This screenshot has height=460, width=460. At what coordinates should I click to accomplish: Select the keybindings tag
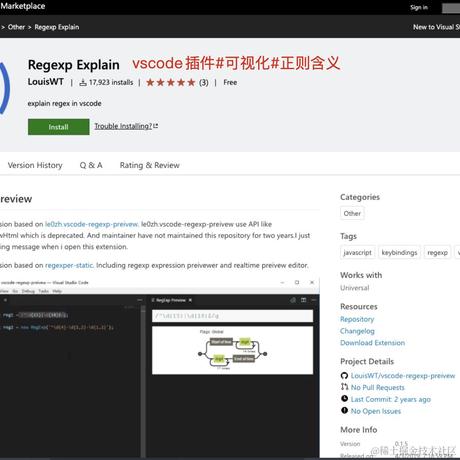pyautogui.click(x=399, y=253)
